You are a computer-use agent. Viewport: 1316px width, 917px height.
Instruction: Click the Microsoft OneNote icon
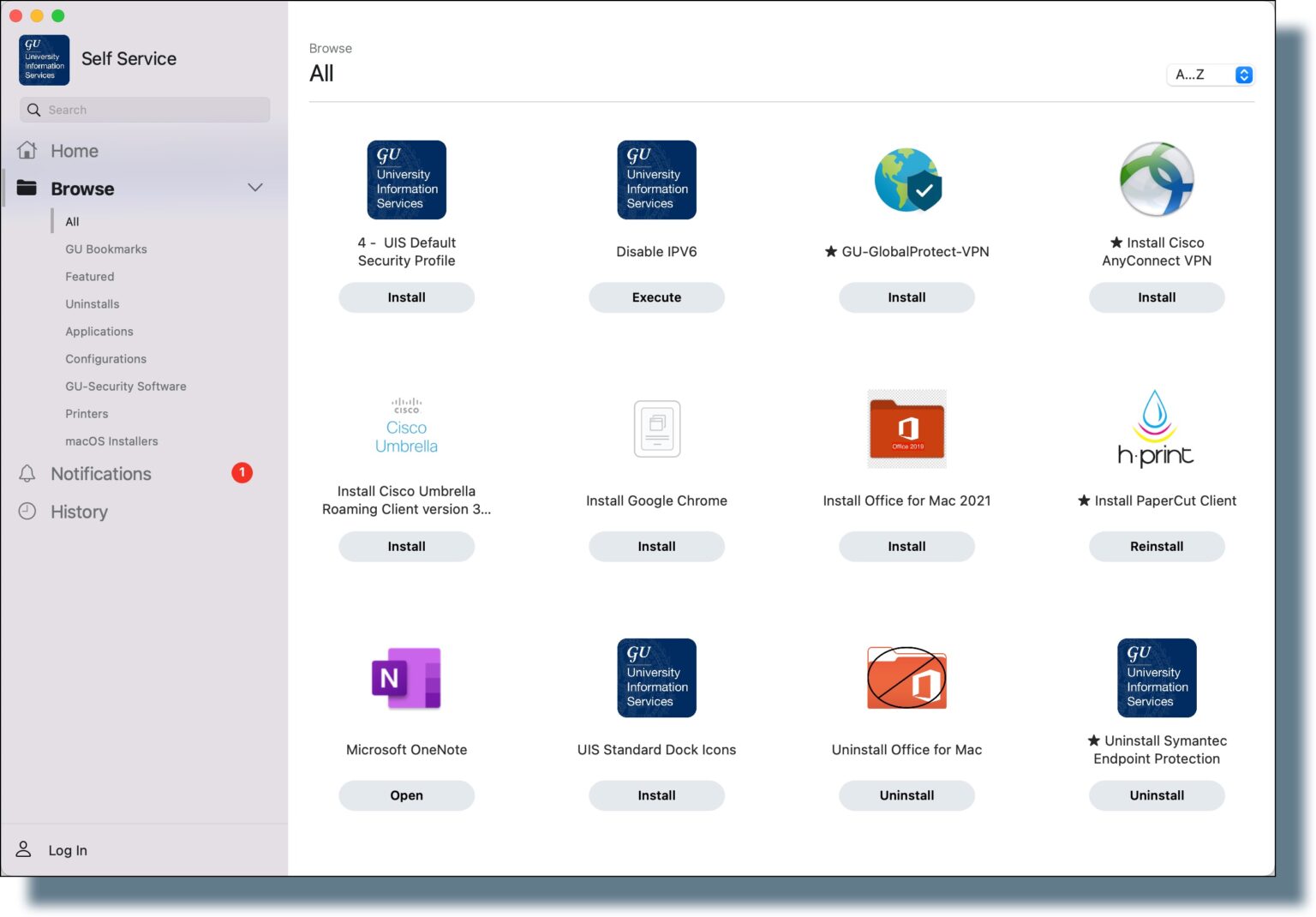pos(406,678)
